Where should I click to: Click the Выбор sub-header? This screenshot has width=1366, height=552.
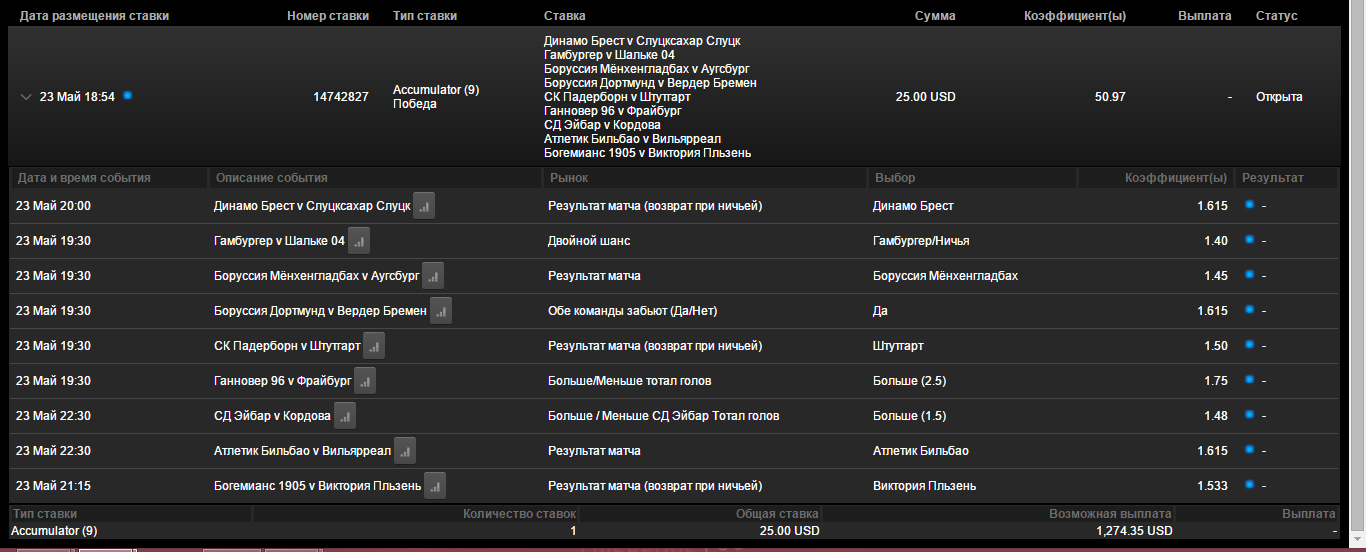(895, 178)
